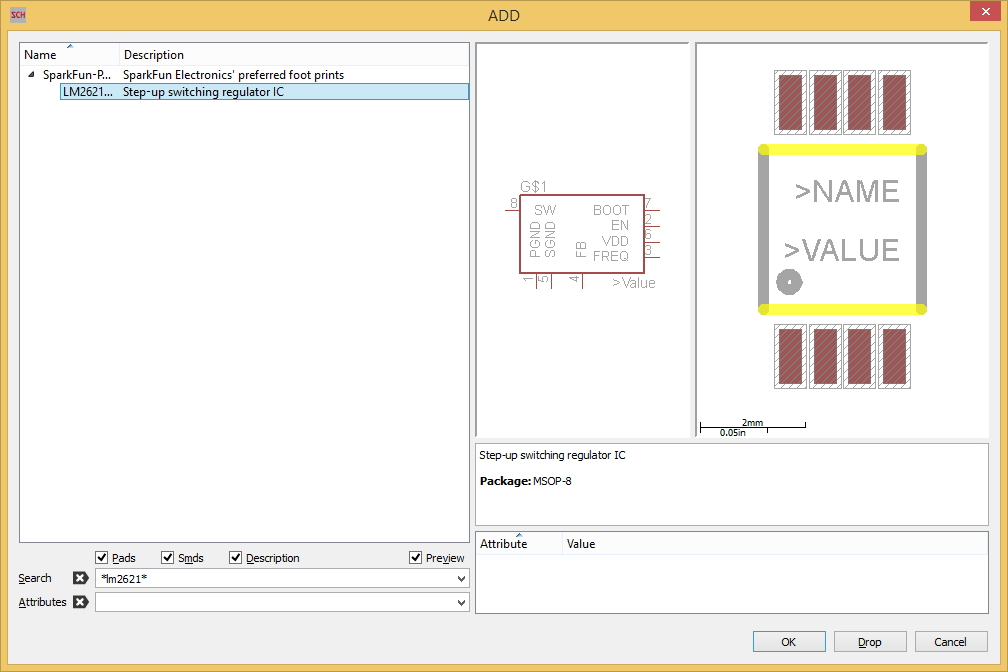Clear the Search field with the X icon

[x=80, y=578]
